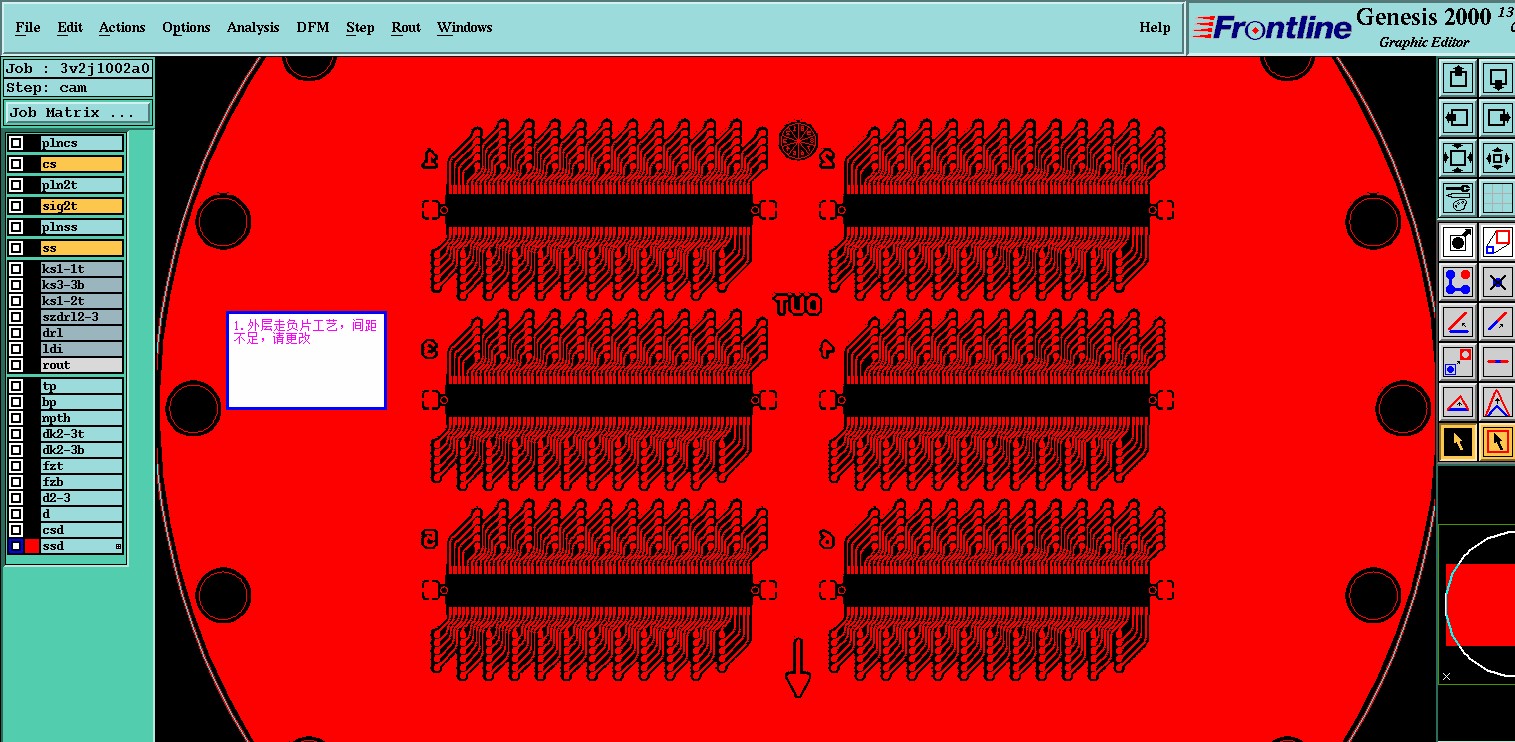Select the d2-3 layer name
Viewport: 1515px width, 742px height.
(81, 498)
